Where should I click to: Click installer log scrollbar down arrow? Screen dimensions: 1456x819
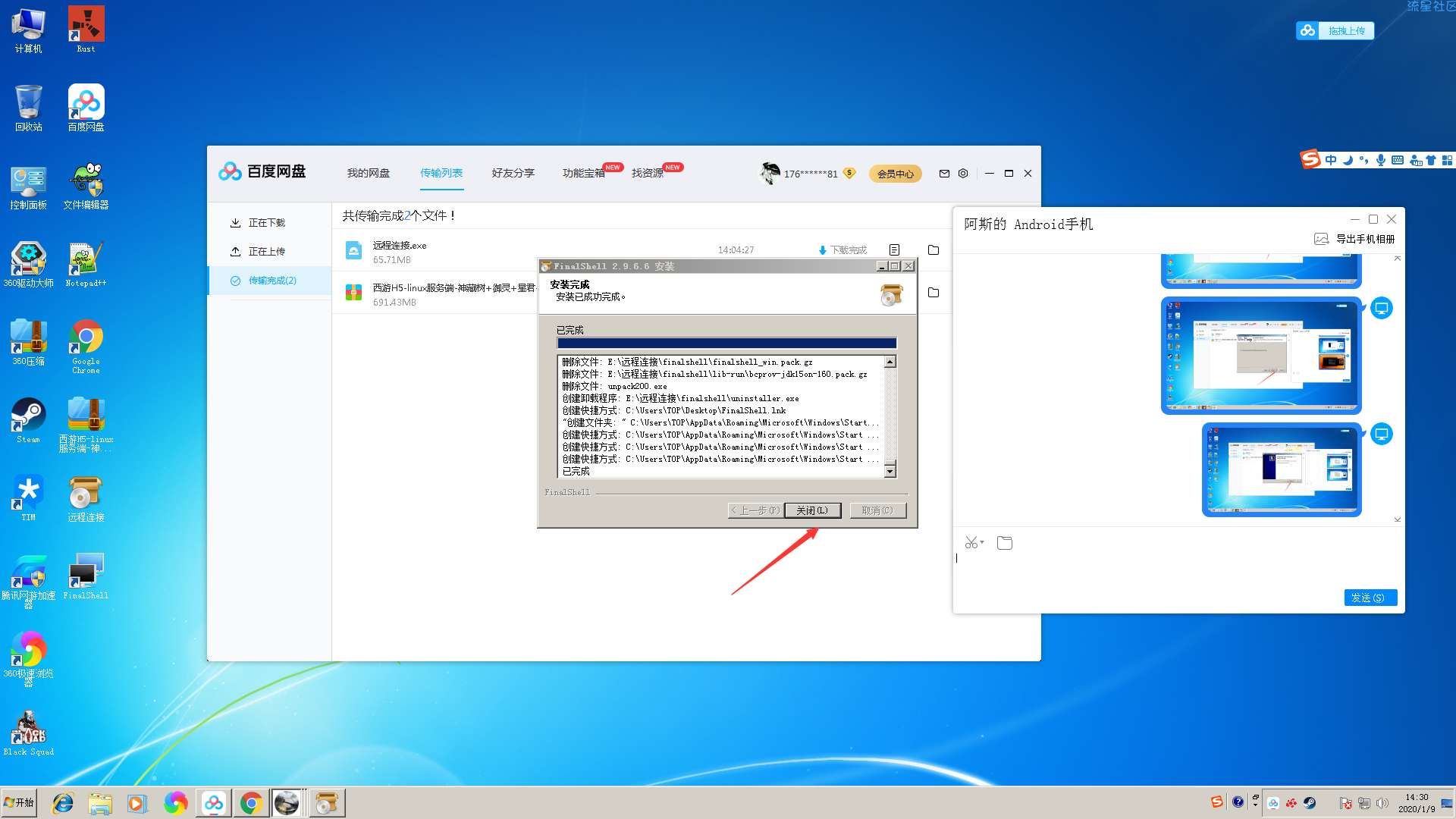tap(890, 471)
